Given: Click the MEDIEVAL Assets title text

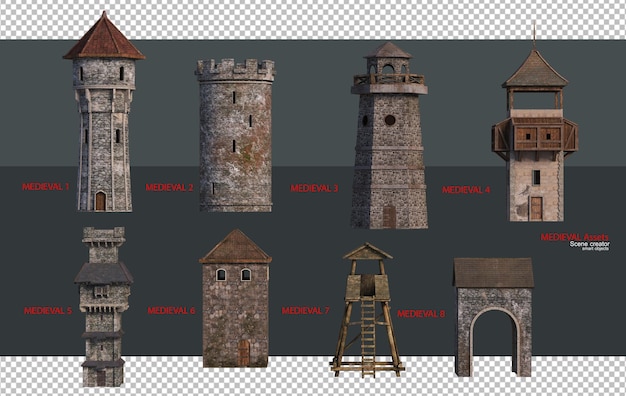Looking at the screenshot, I should pos(575,237).
